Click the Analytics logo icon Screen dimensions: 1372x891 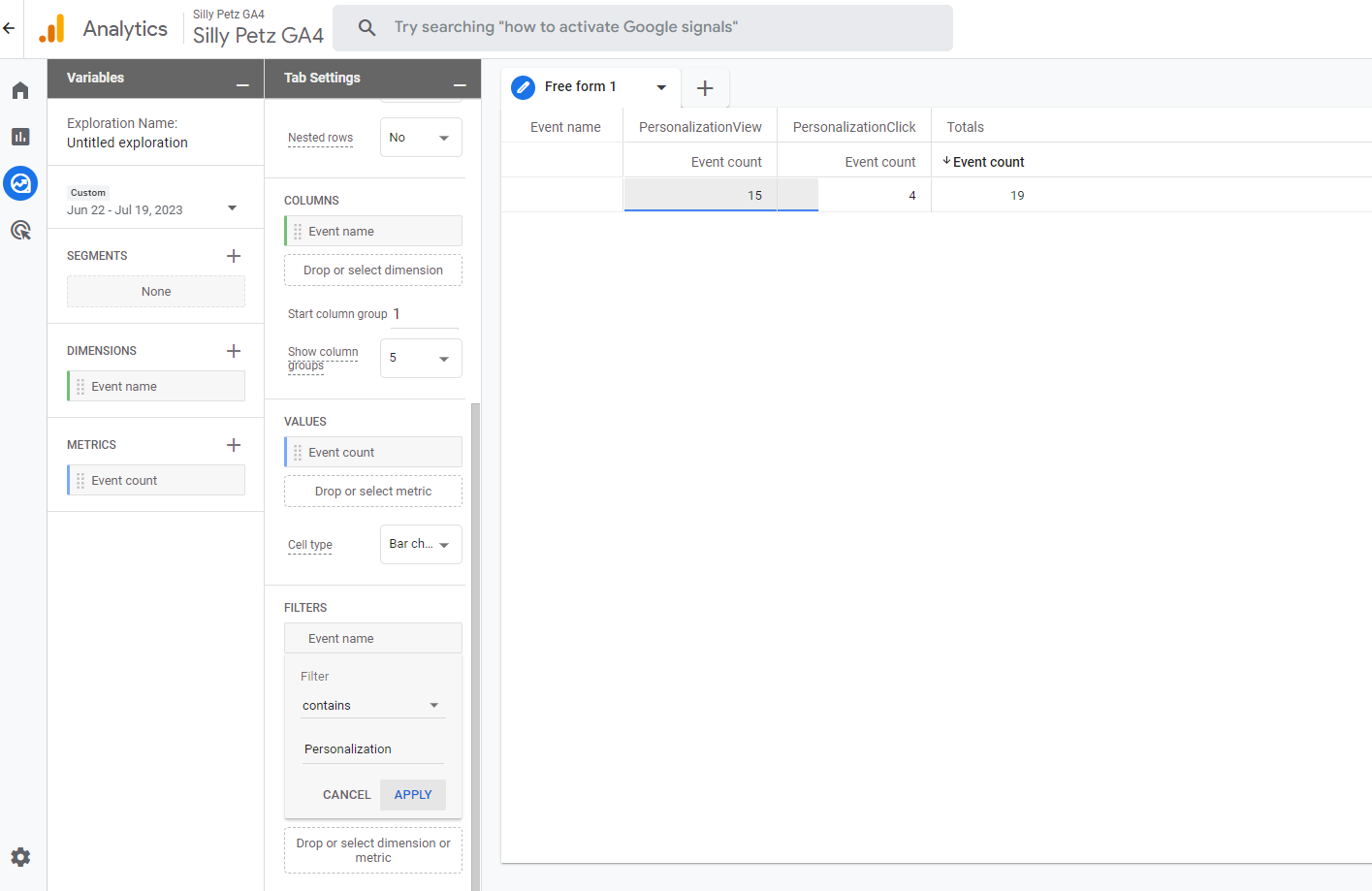click(51, 29)
